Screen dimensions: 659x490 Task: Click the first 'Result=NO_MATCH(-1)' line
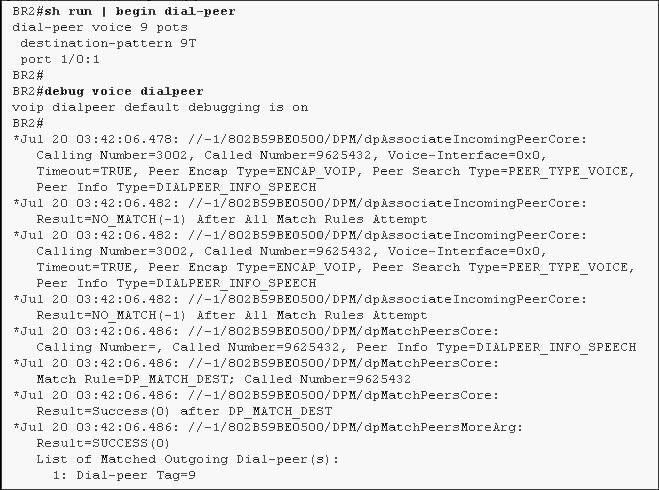coord(232,219)
